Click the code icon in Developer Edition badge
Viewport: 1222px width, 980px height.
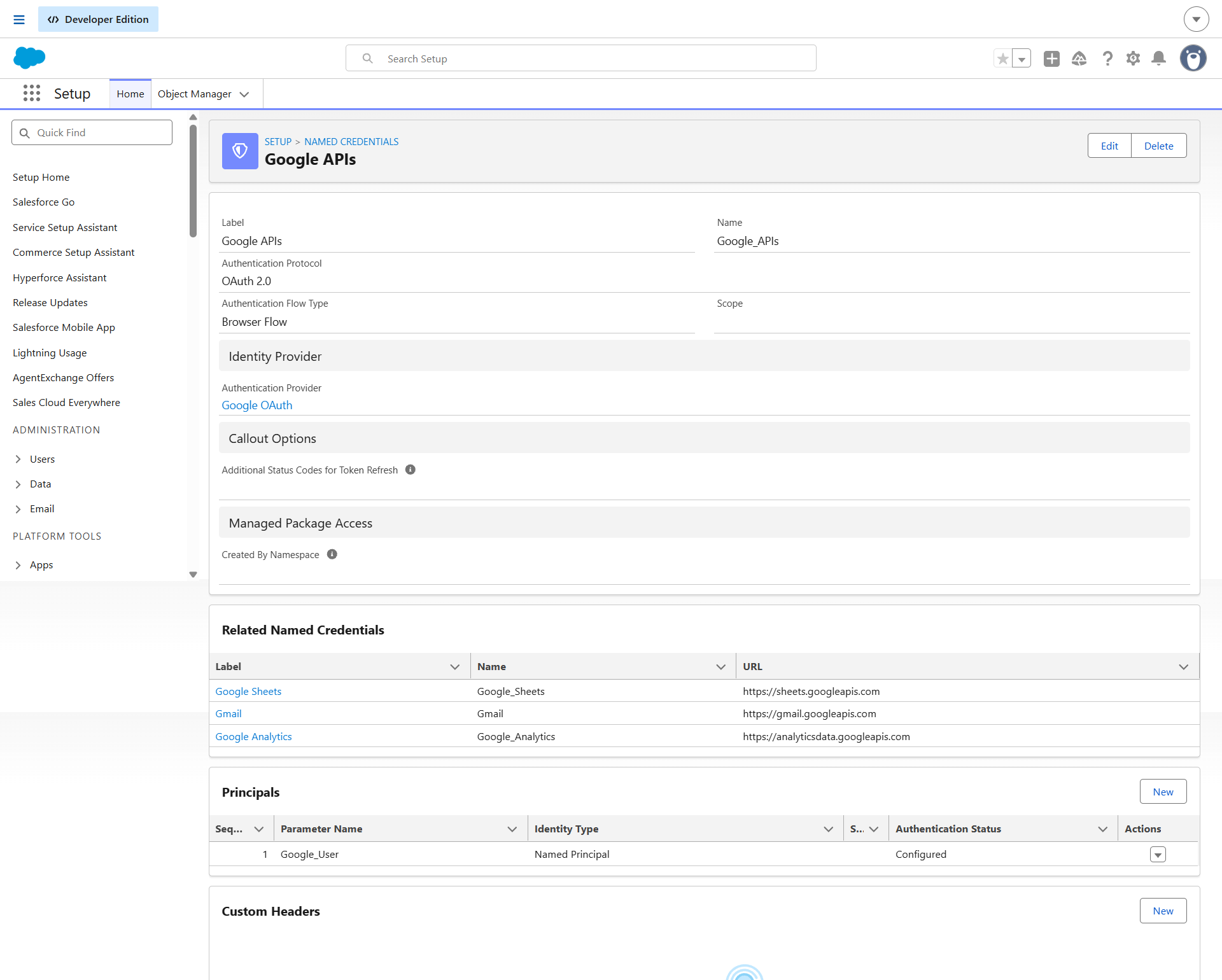point(53,20)
